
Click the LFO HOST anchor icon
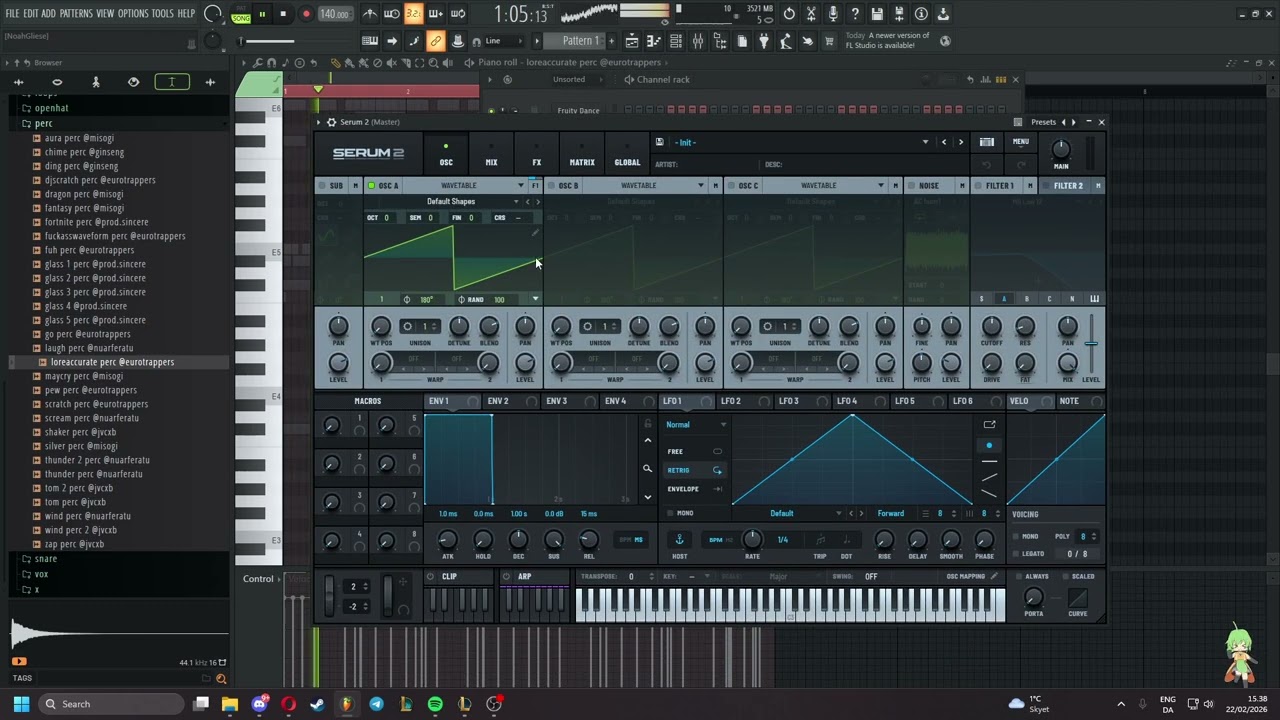tap(679, 540)
